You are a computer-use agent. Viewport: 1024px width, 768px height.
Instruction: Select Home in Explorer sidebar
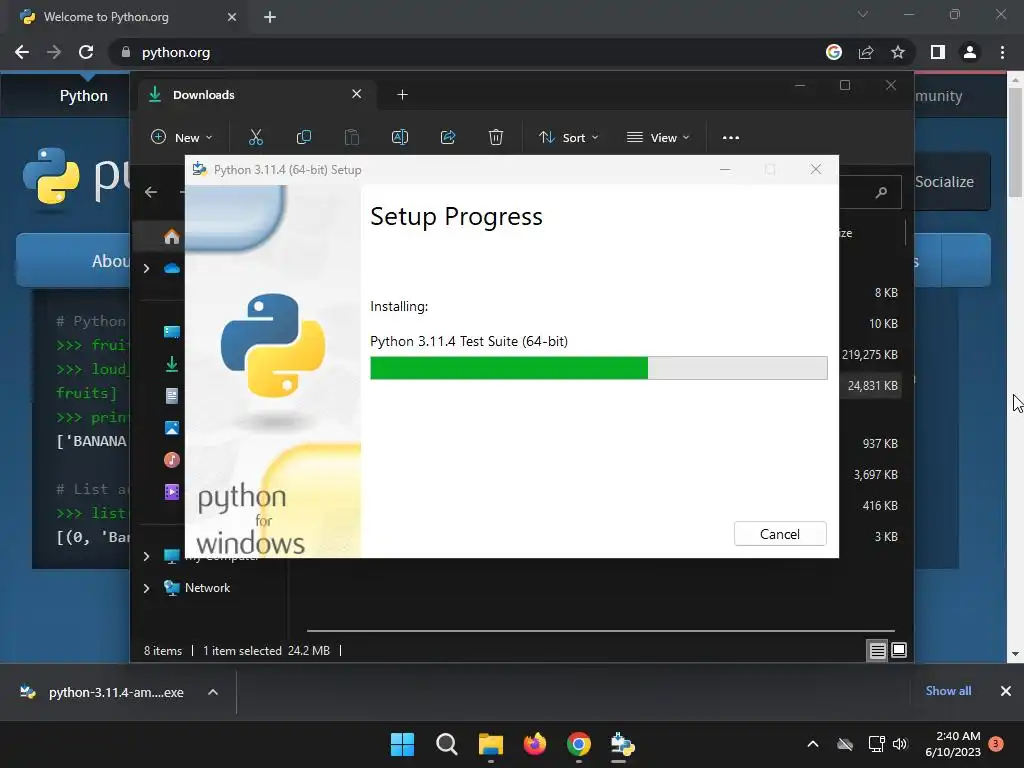[172, 236]
